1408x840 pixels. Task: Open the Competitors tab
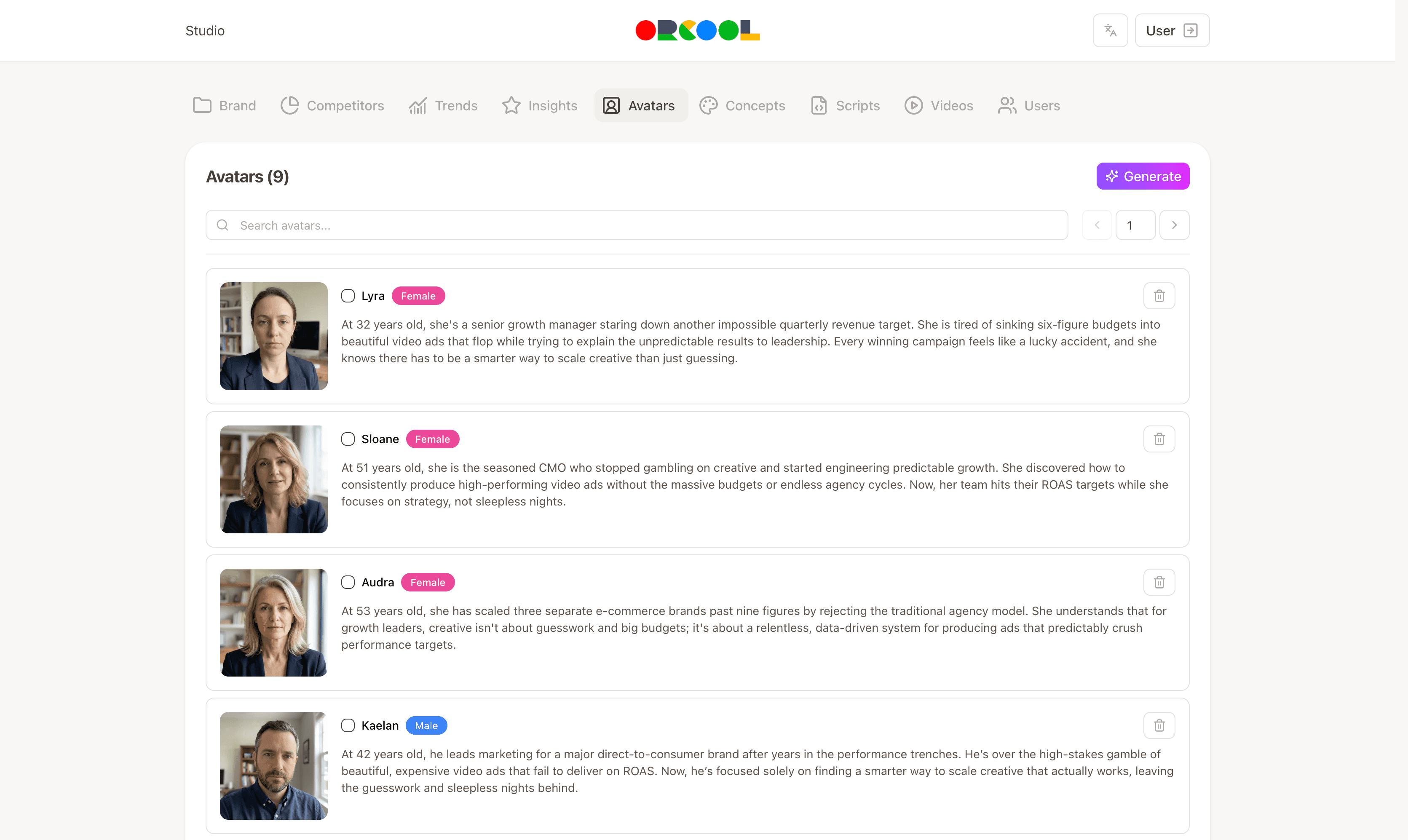[x=333, y=106]
